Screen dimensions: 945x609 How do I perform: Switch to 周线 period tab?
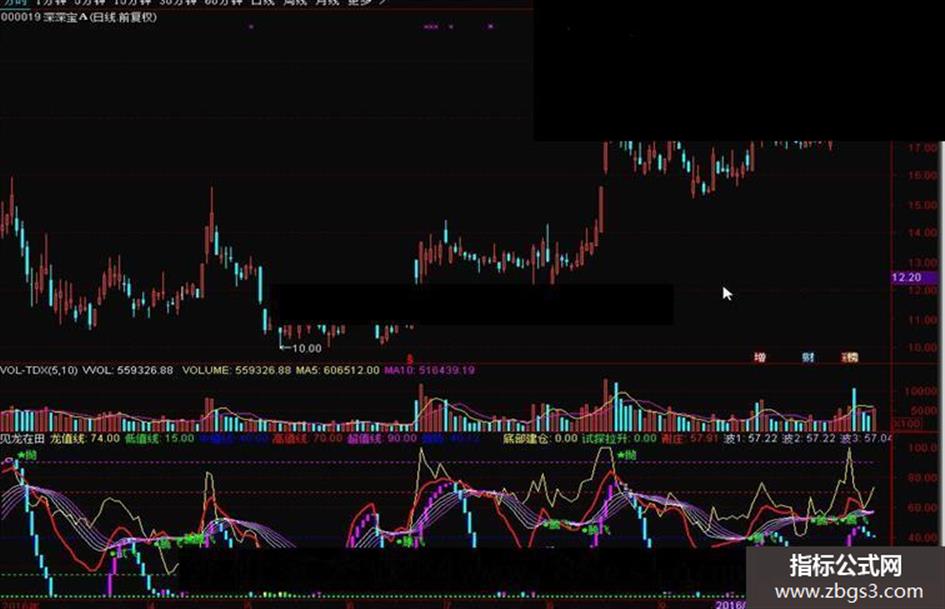[x=296, y=2]
